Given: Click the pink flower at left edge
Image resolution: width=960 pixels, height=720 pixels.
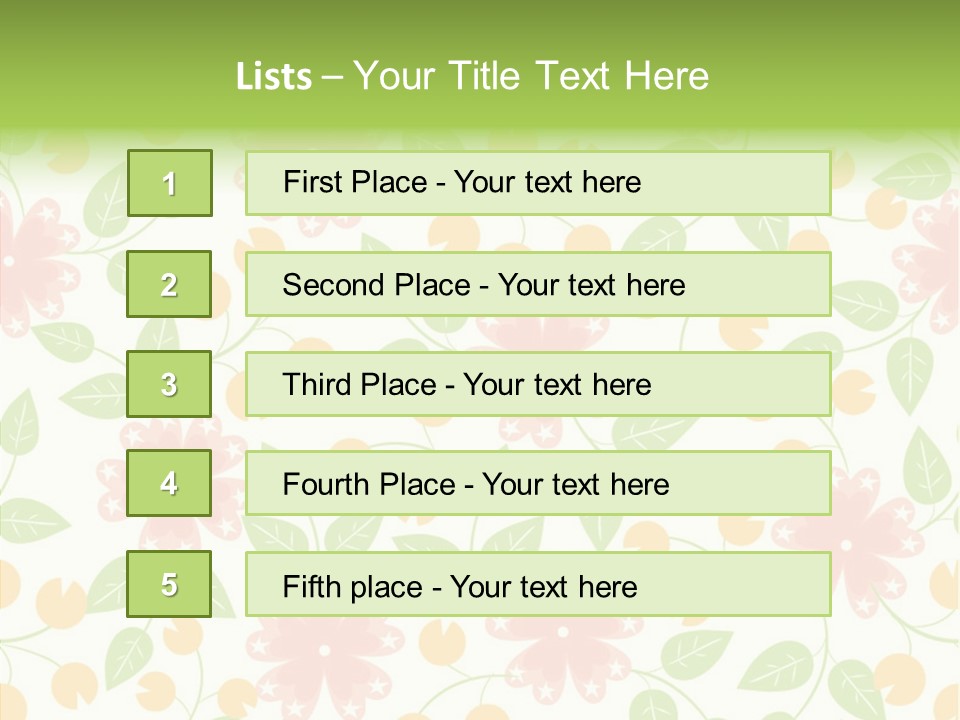Looking at the screenshot, I should (35, 250).
